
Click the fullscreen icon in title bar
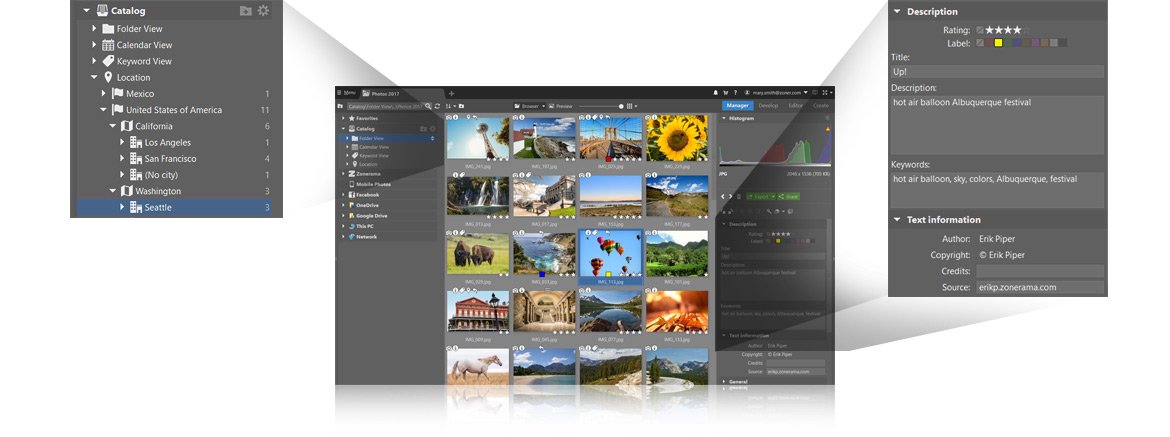pyautogui.click(x=825, y=92)
